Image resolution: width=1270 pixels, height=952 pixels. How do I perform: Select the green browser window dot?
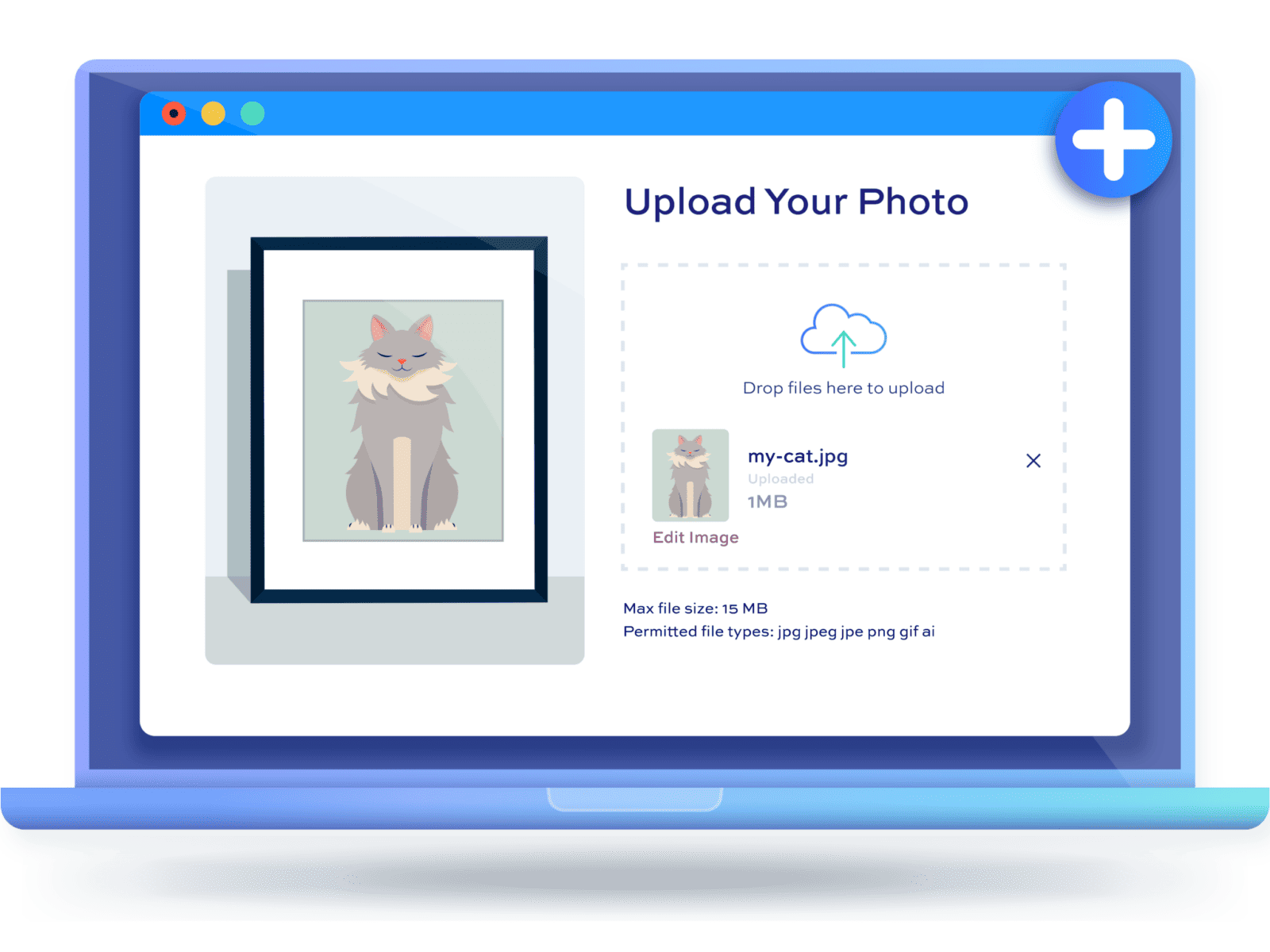(252, 113)
